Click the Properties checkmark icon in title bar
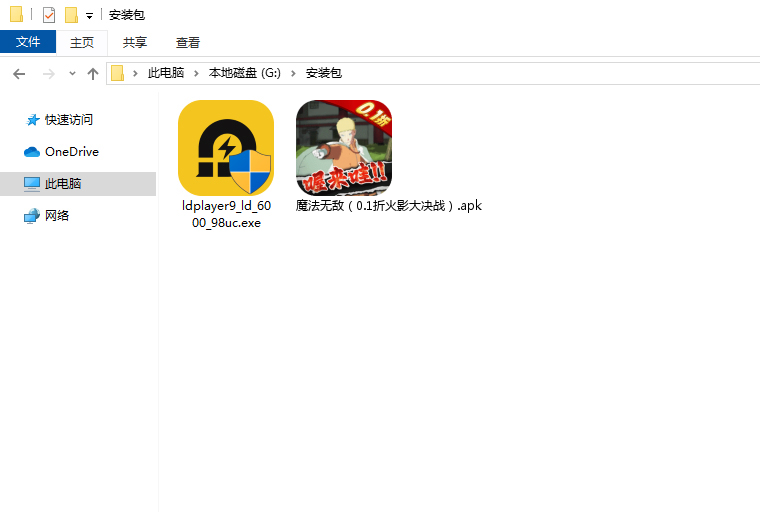 click(x=49, y=15)
